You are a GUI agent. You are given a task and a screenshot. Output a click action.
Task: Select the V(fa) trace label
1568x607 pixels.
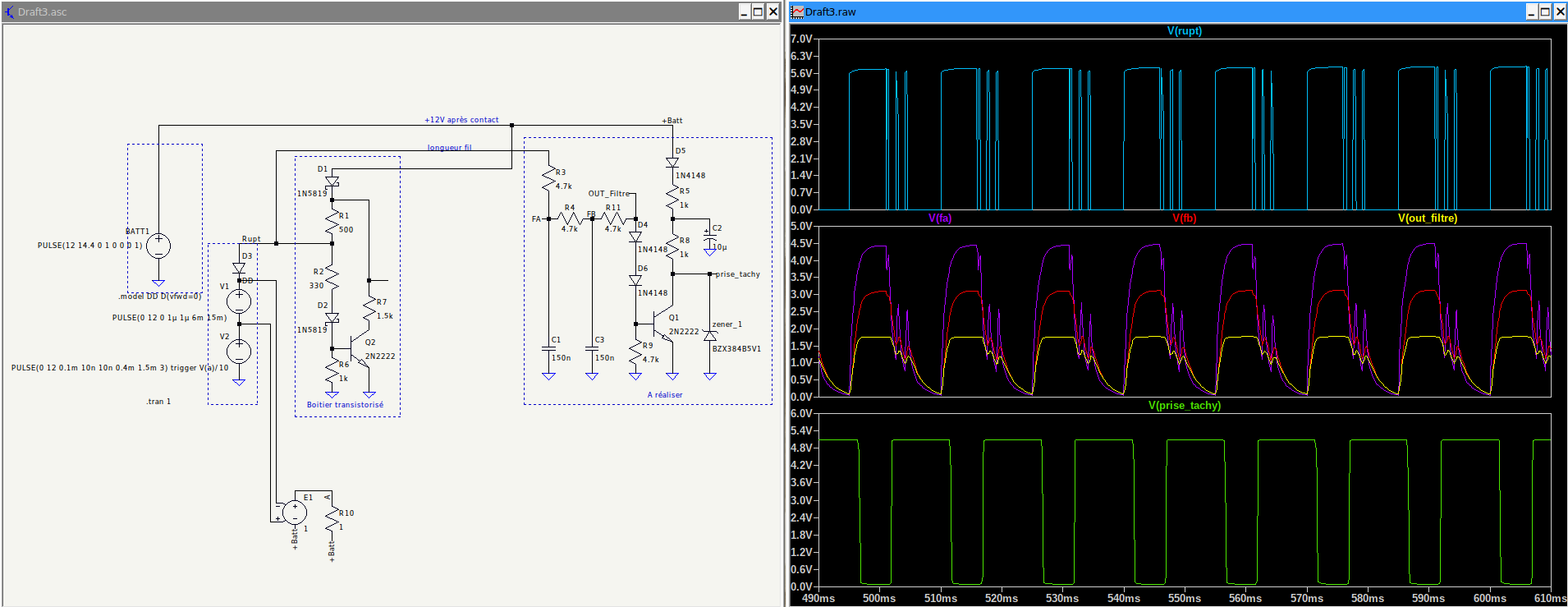(939, 218)
